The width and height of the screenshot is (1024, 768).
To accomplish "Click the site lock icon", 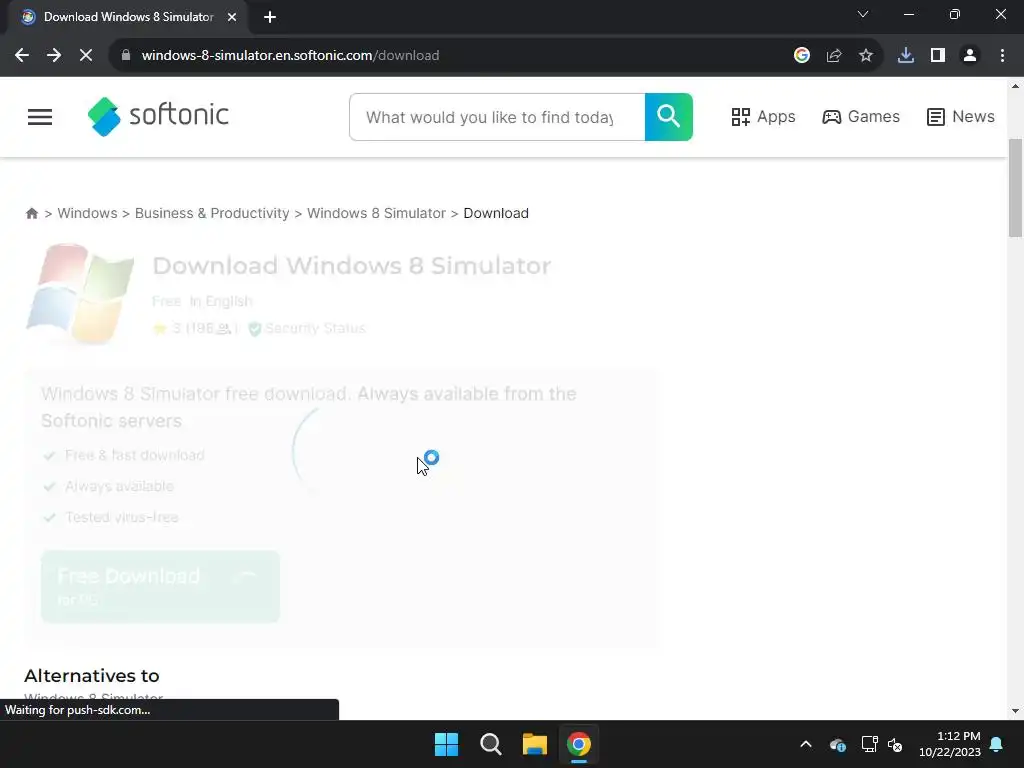I will (126, 56).
